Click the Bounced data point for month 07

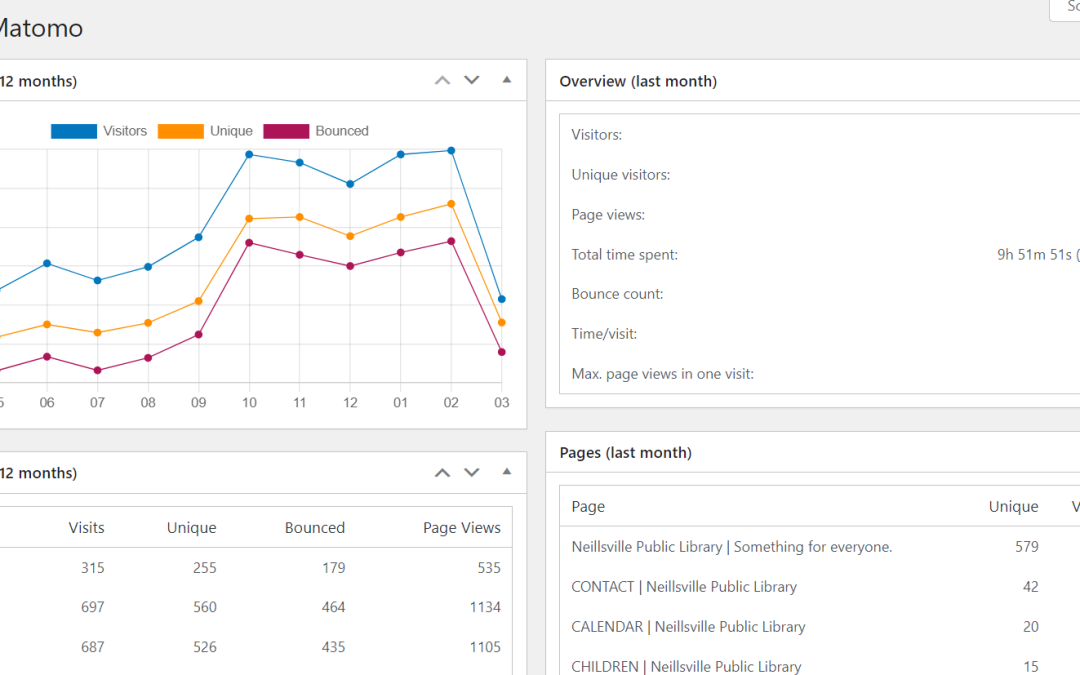[97, 371]
